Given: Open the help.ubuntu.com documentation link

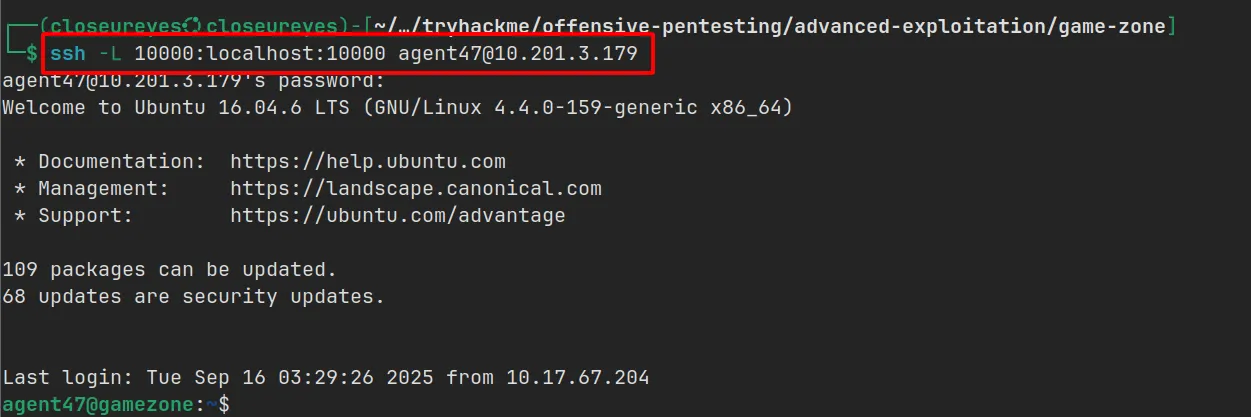Looking at the screenshot, I should (367, 161).
